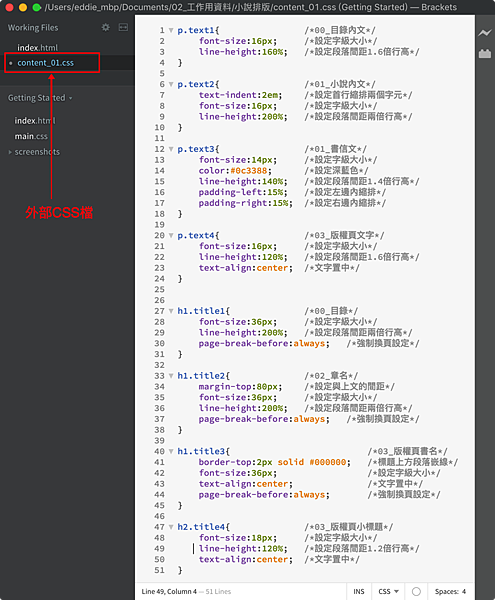Image resolution: width=495 pixels, height=600 pixels.
Task: Open Getting Started project dropdown
Action: point(40,98)
